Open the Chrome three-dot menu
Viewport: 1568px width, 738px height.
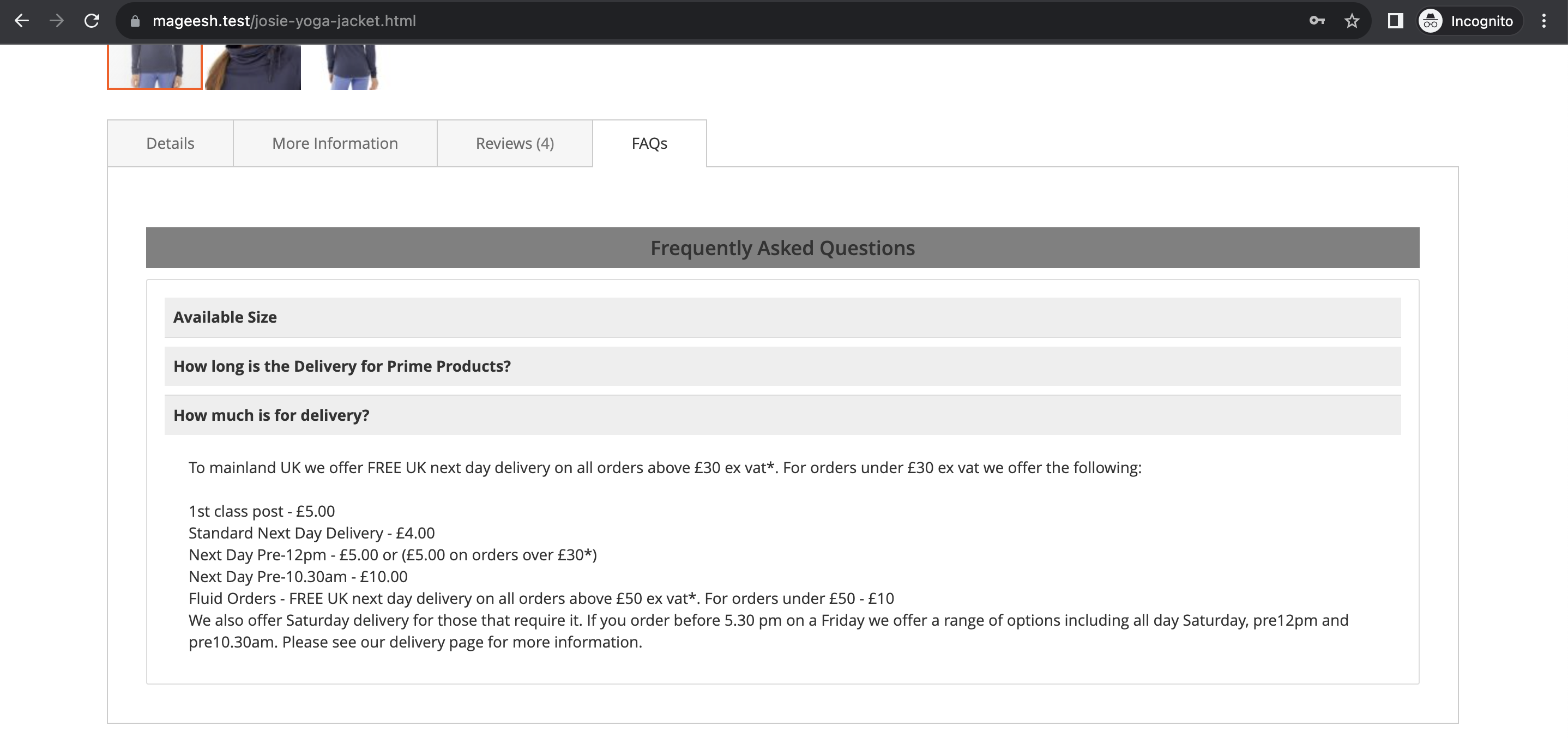(1543, 21)
